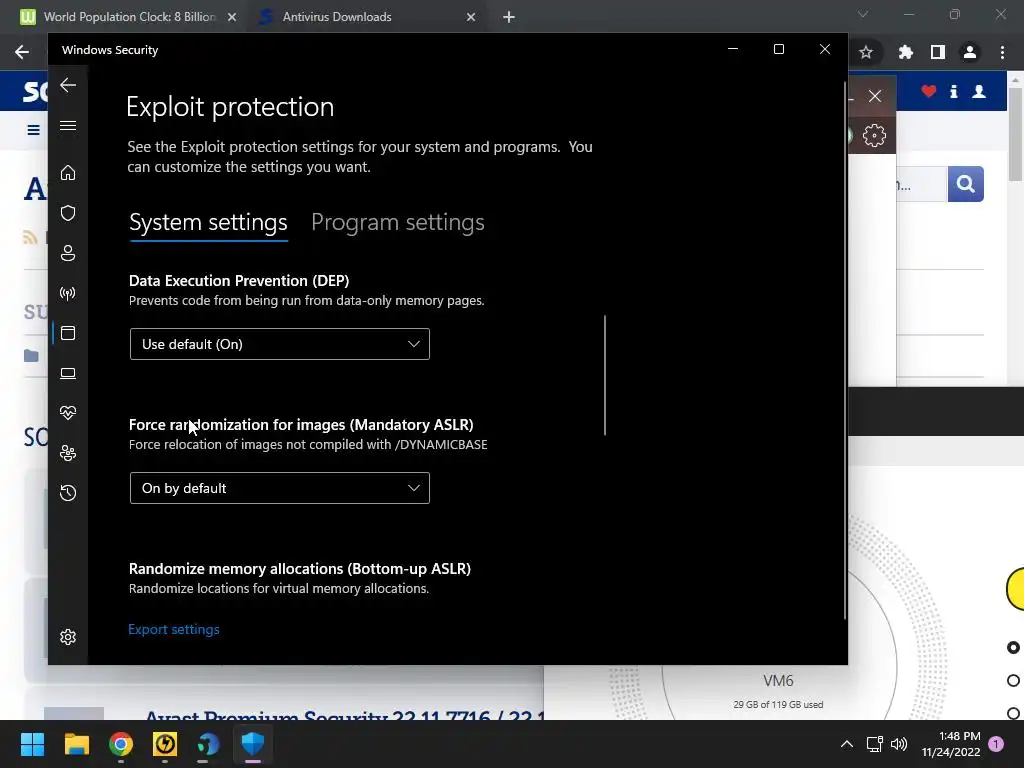Open the network icon in the tray
1024x768 pixels.
point(874,744)
